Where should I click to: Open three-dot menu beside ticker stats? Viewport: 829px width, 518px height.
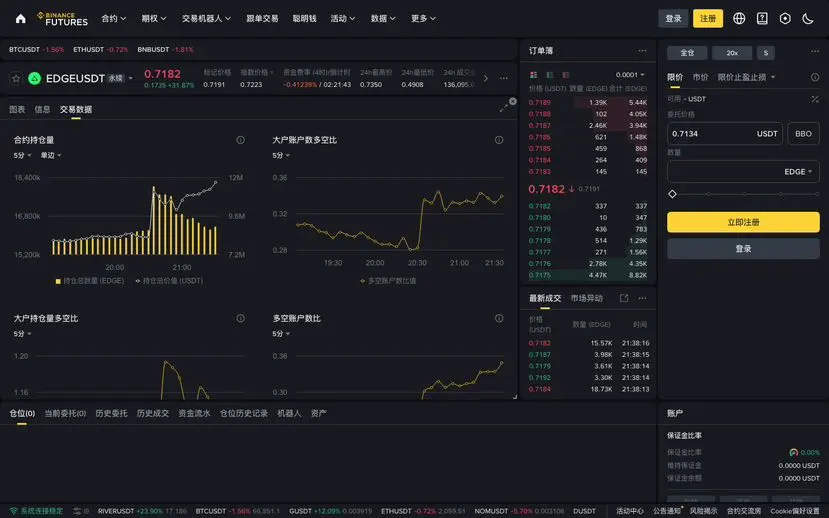[504, 78]
